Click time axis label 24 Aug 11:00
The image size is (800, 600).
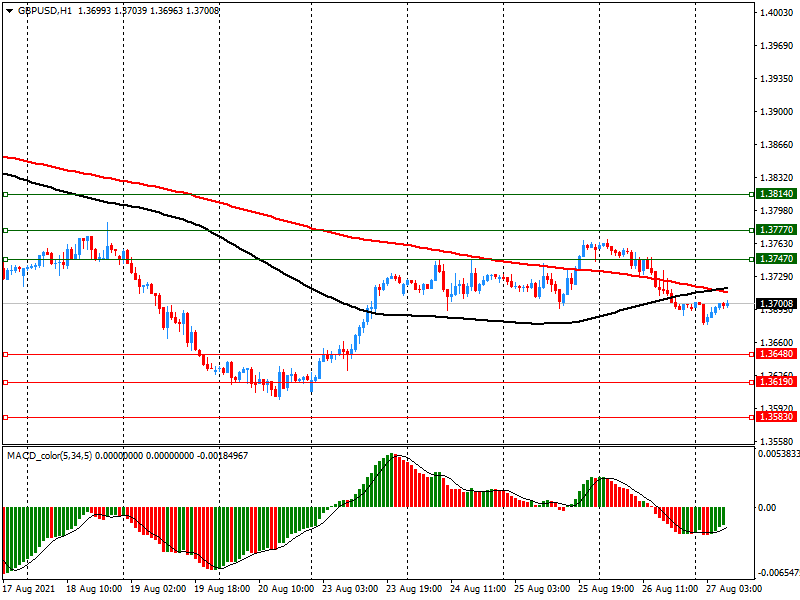(x=478, y=589)
